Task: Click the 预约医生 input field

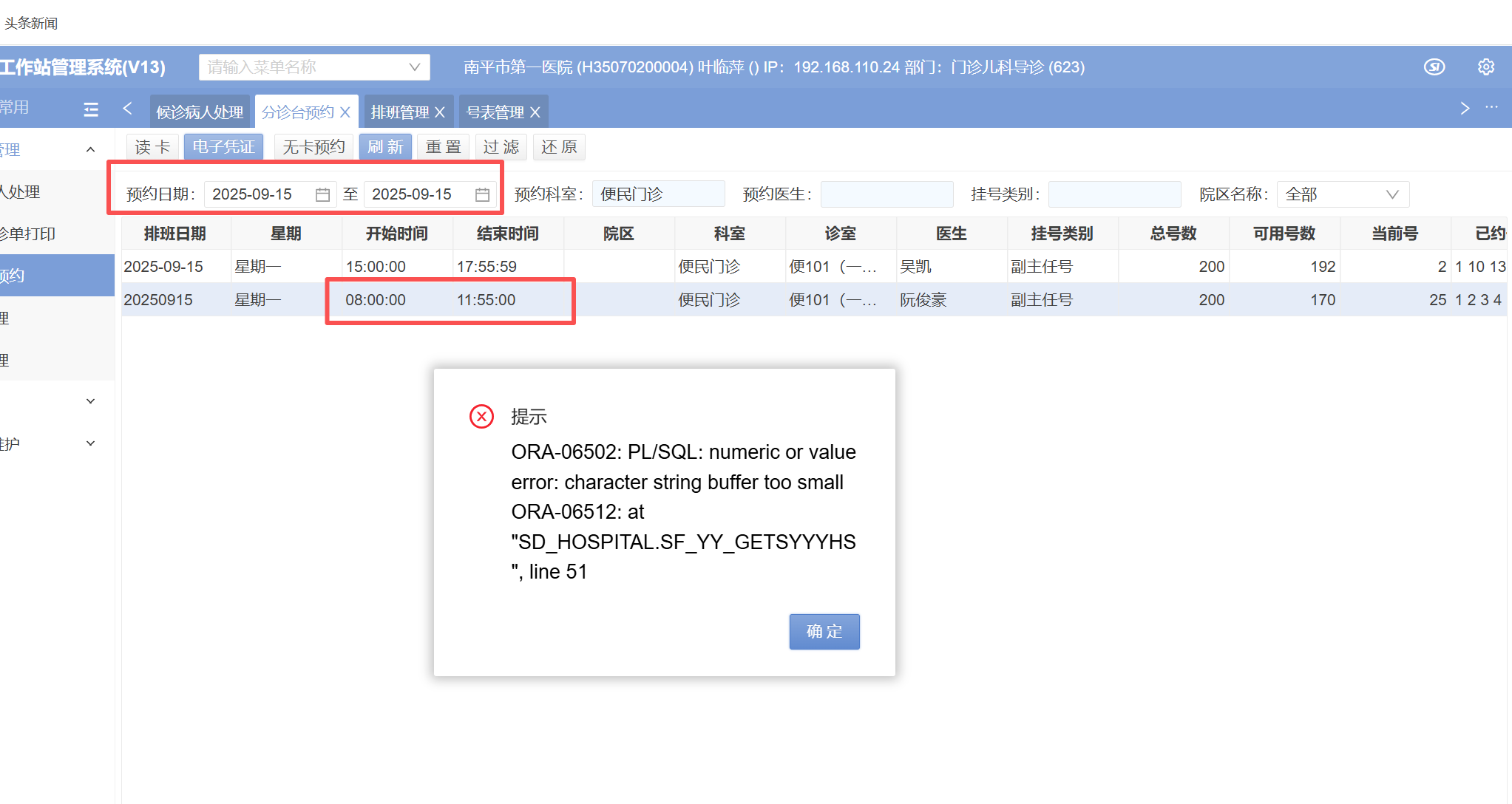Action: point(886,194)
